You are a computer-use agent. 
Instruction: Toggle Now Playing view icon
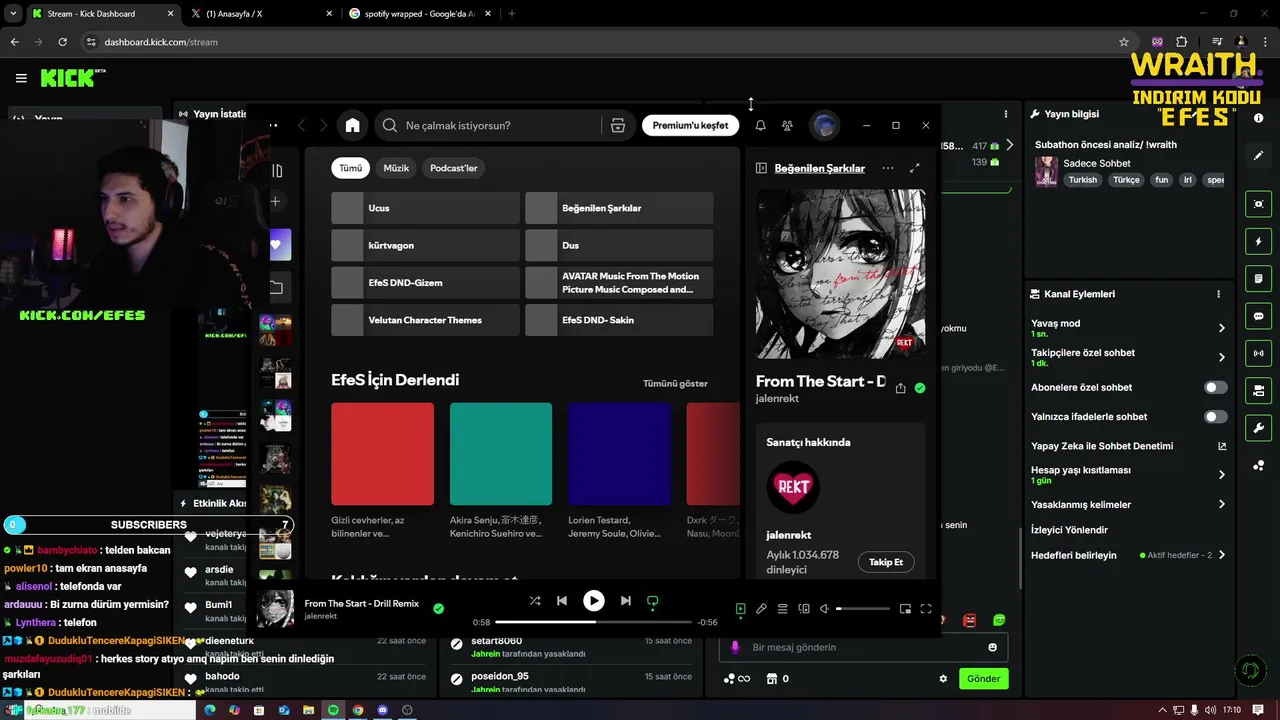tap(740, 609)
